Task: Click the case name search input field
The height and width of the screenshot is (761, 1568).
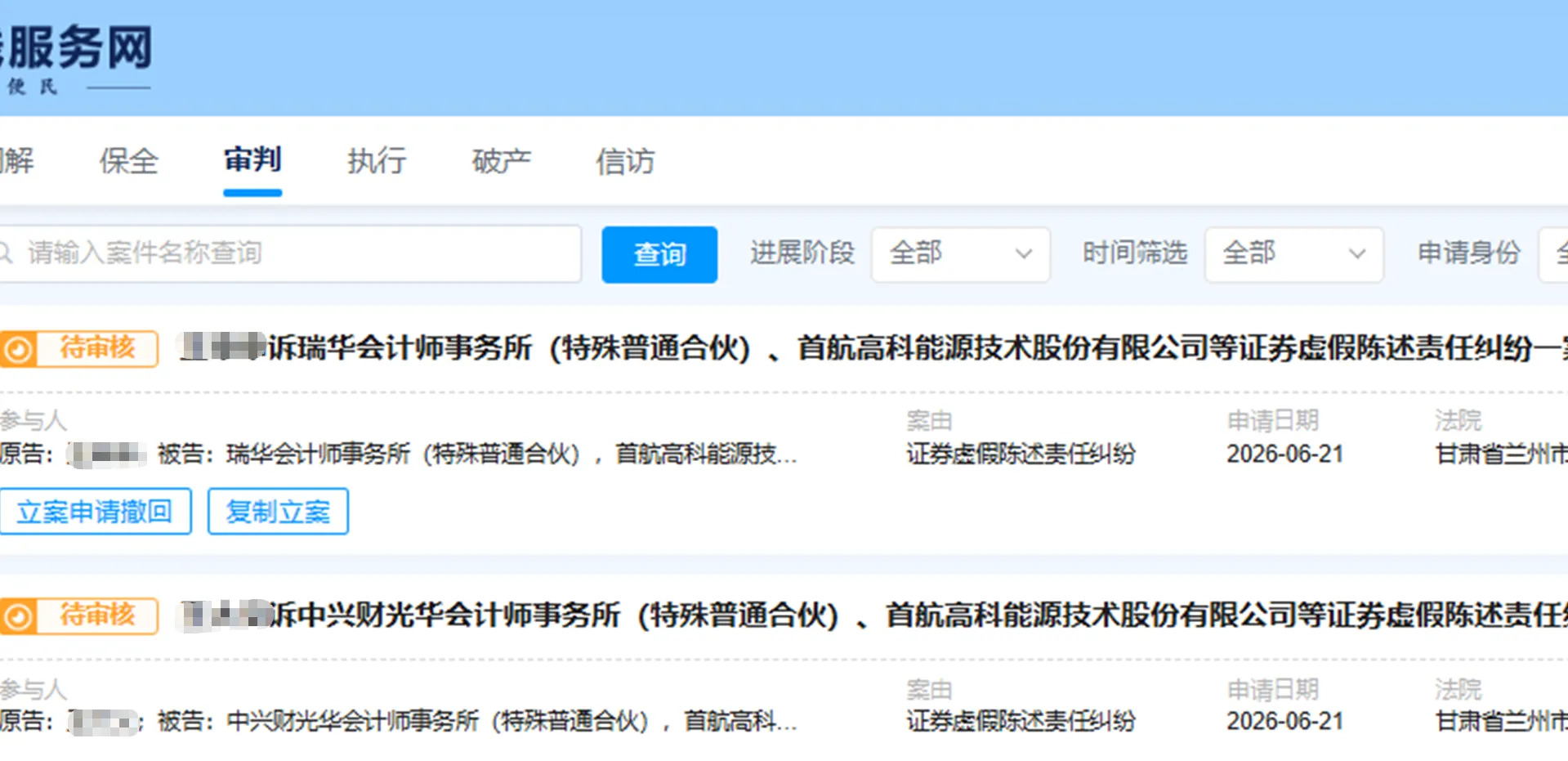Action: 289,254
